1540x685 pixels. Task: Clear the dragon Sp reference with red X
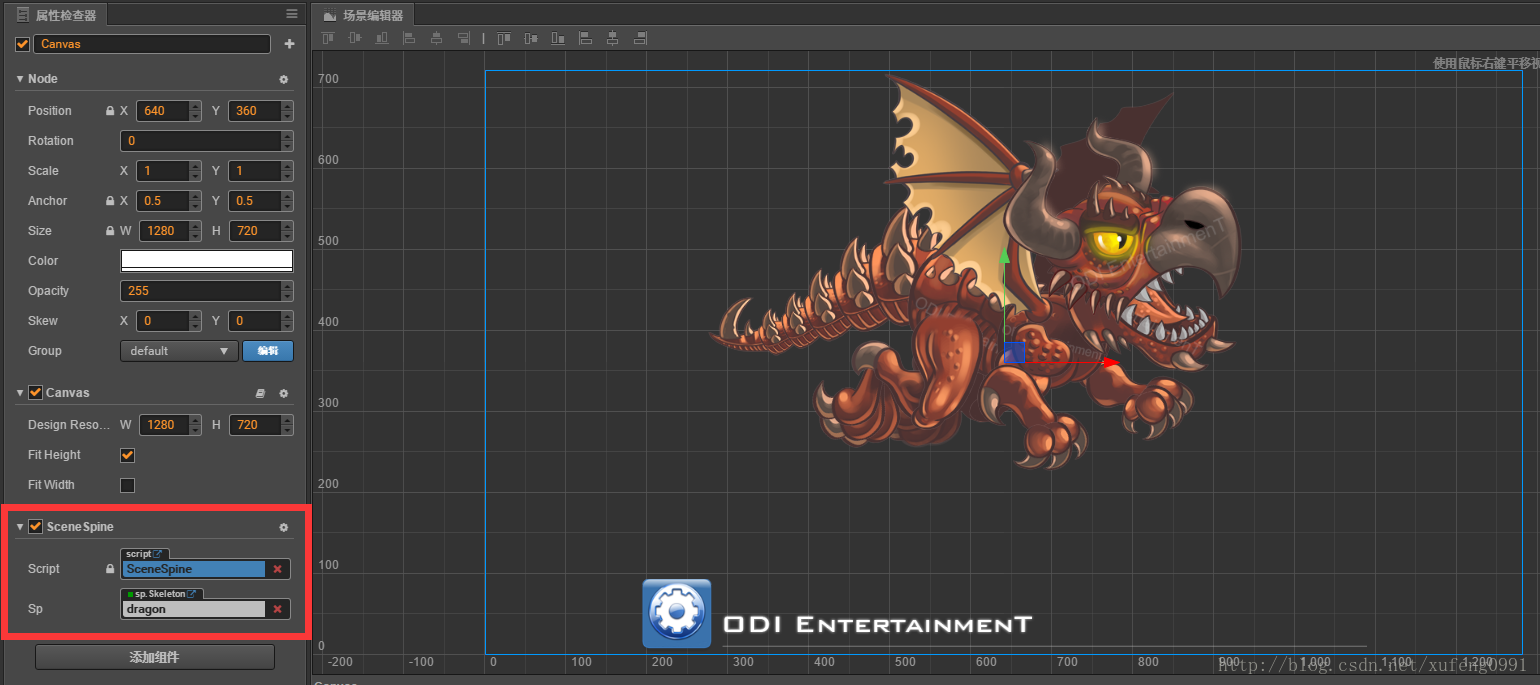click(277, 609)
